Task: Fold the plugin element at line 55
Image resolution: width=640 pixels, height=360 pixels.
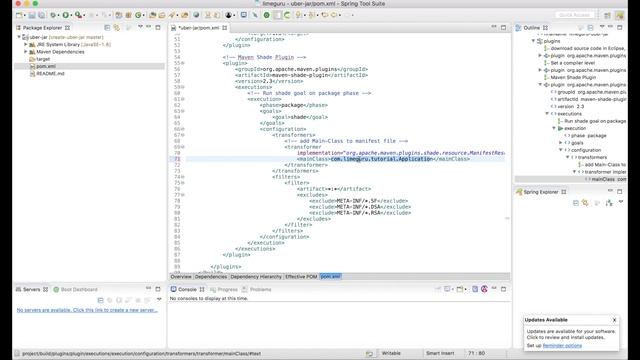Action: (183, 63)
